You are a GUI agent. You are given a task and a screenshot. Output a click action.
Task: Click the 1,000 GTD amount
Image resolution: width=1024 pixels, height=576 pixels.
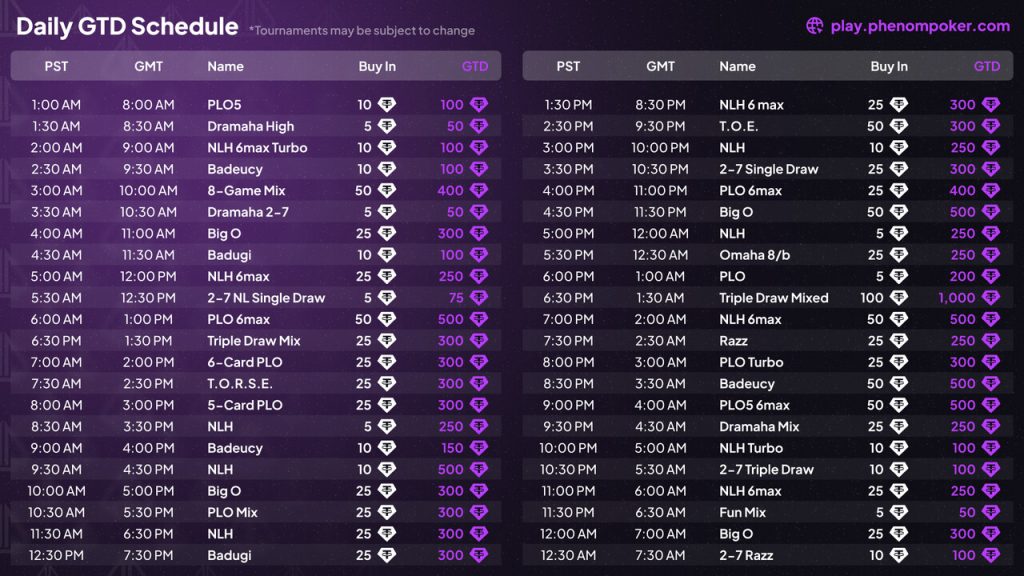pos(956,298)
